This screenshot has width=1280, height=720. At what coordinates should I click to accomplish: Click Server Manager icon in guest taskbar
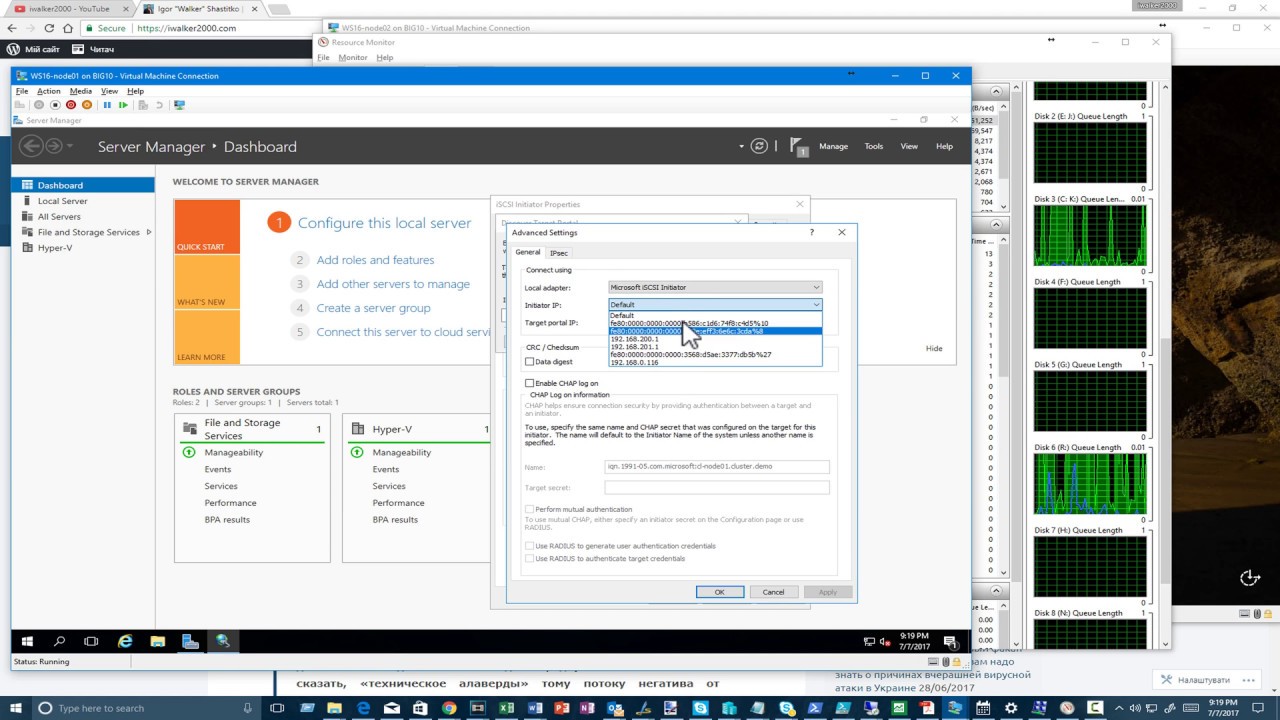190,641
